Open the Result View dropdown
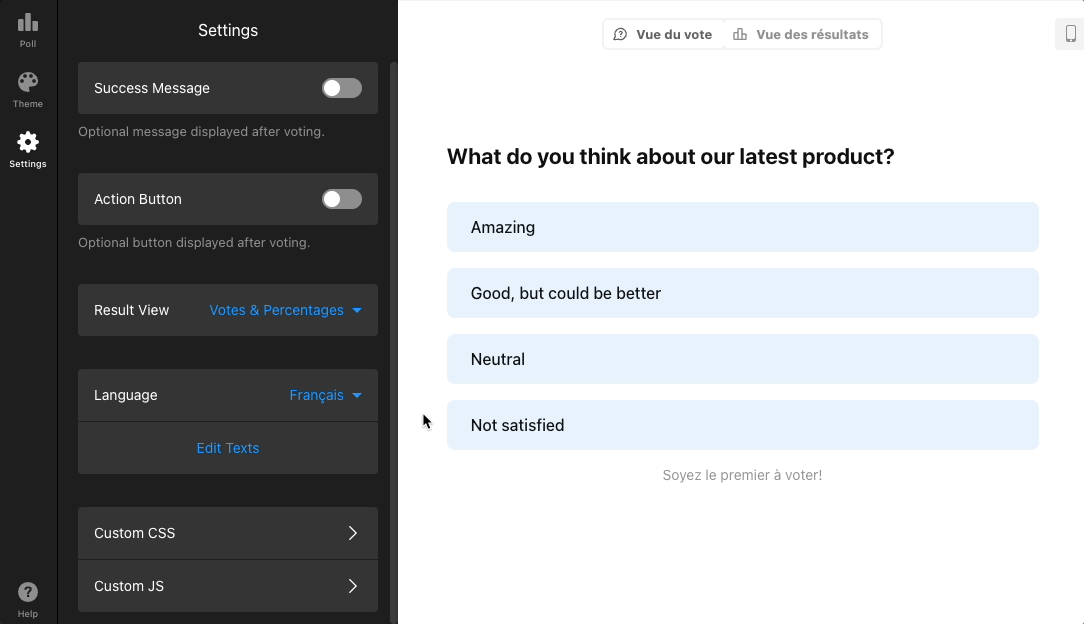Image resolution: width=1084 pixels, height=624 pixels. pos(285,310)
